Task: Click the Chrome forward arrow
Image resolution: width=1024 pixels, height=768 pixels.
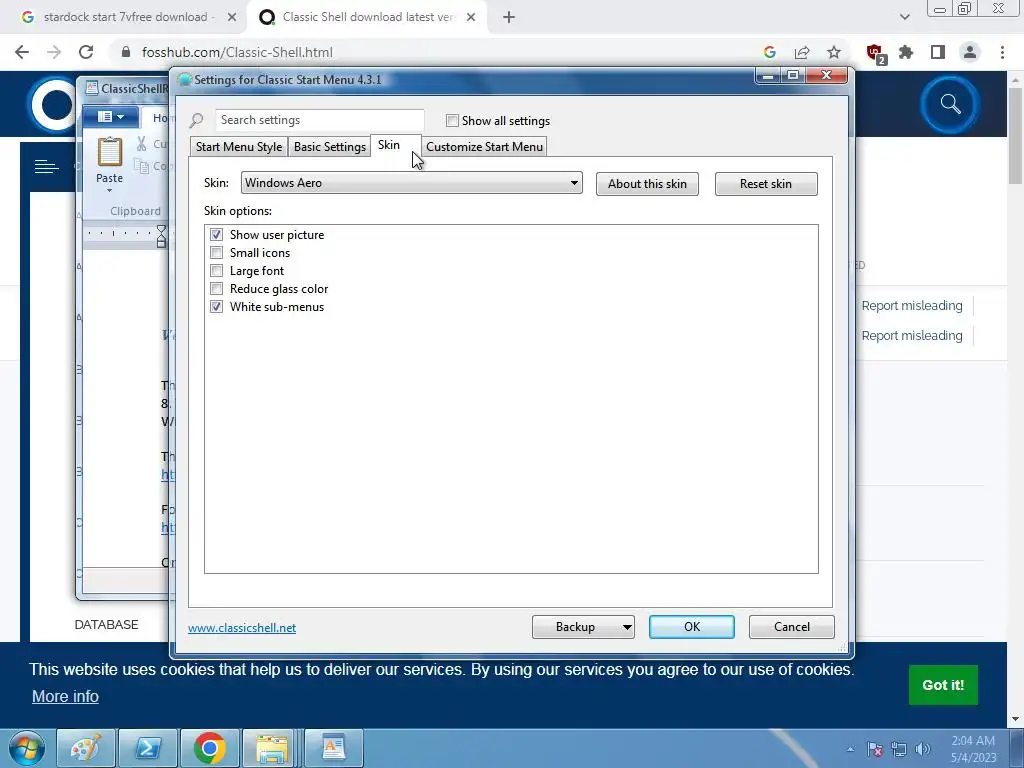Action: (x=54, y=52)
